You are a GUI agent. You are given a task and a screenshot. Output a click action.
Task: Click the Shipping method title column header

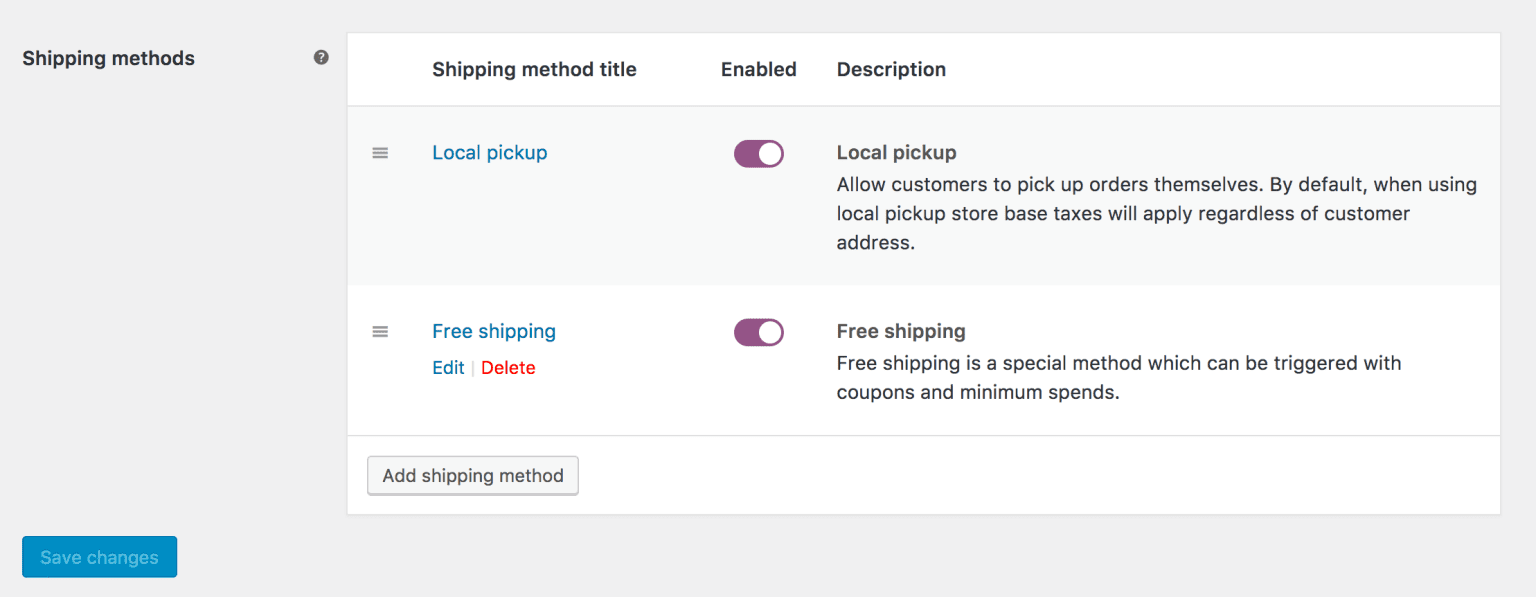pos(534,69)
